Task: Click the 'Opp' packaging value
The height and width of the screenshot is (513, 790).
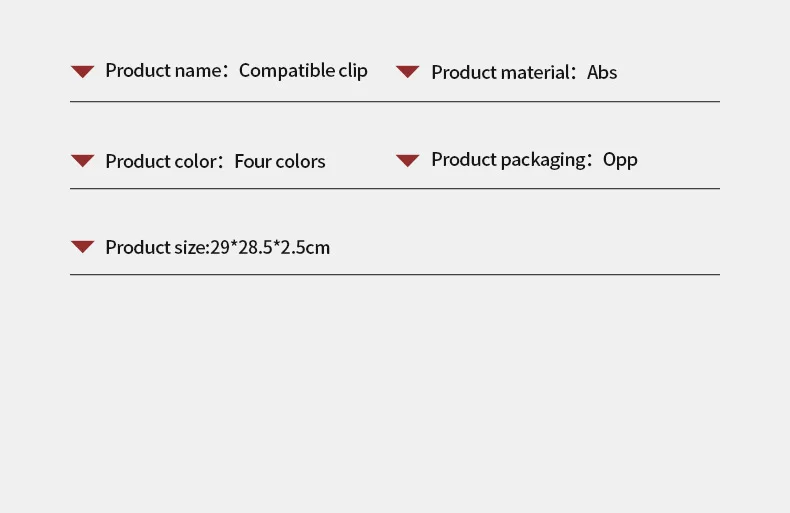Action: click(620, 161)
